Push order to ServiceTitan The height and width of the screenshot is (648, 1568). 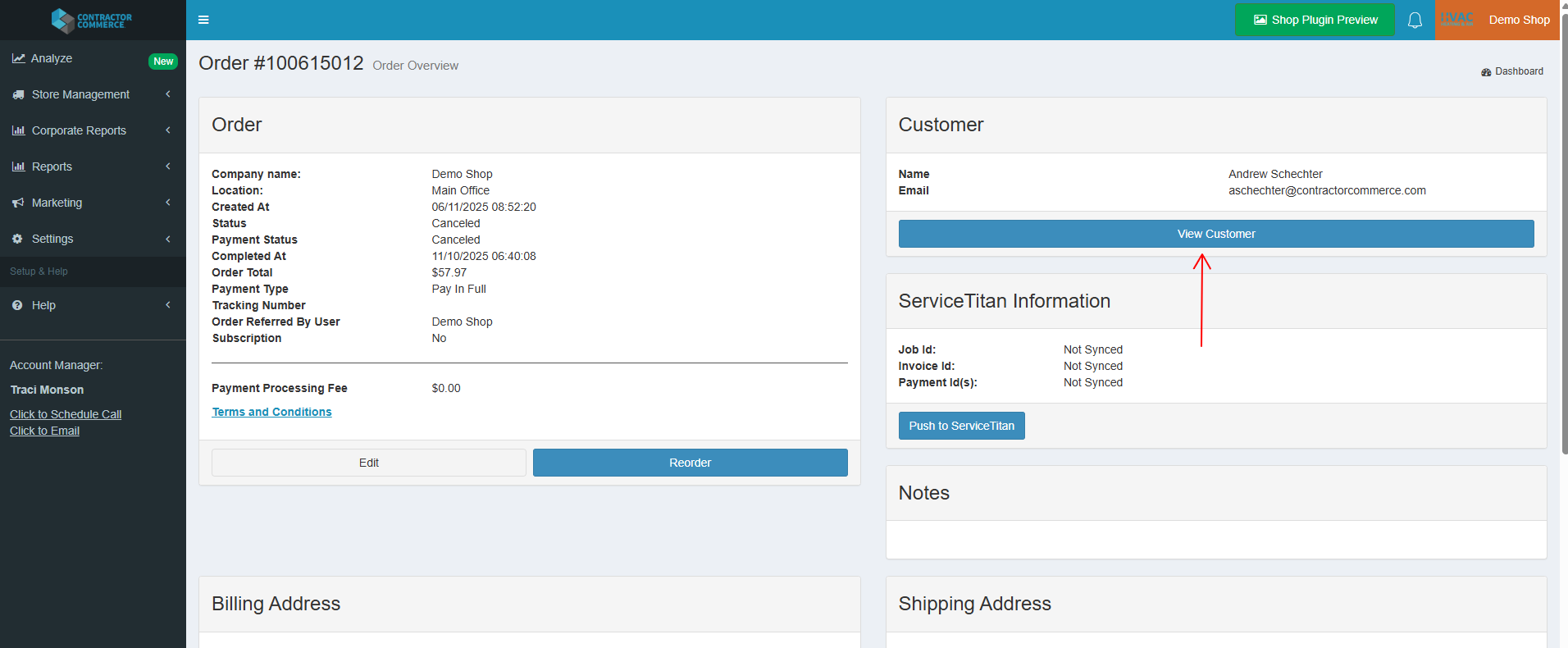point(961,426)
